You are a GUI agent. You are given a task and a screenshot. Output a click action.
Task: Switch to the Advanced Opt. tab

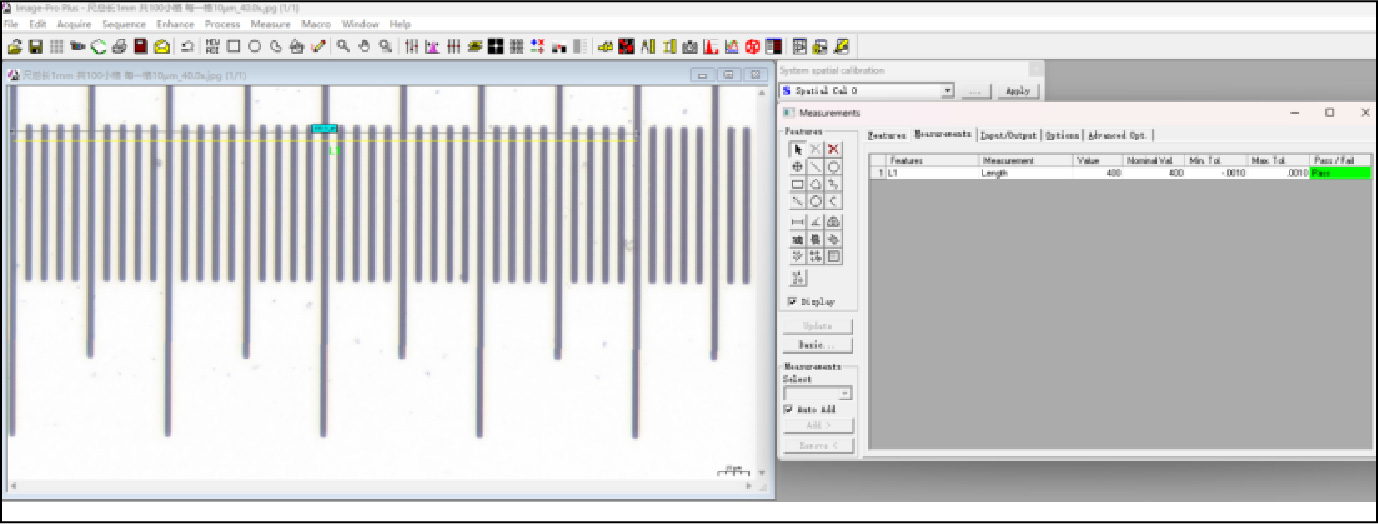click(1117, 135)
